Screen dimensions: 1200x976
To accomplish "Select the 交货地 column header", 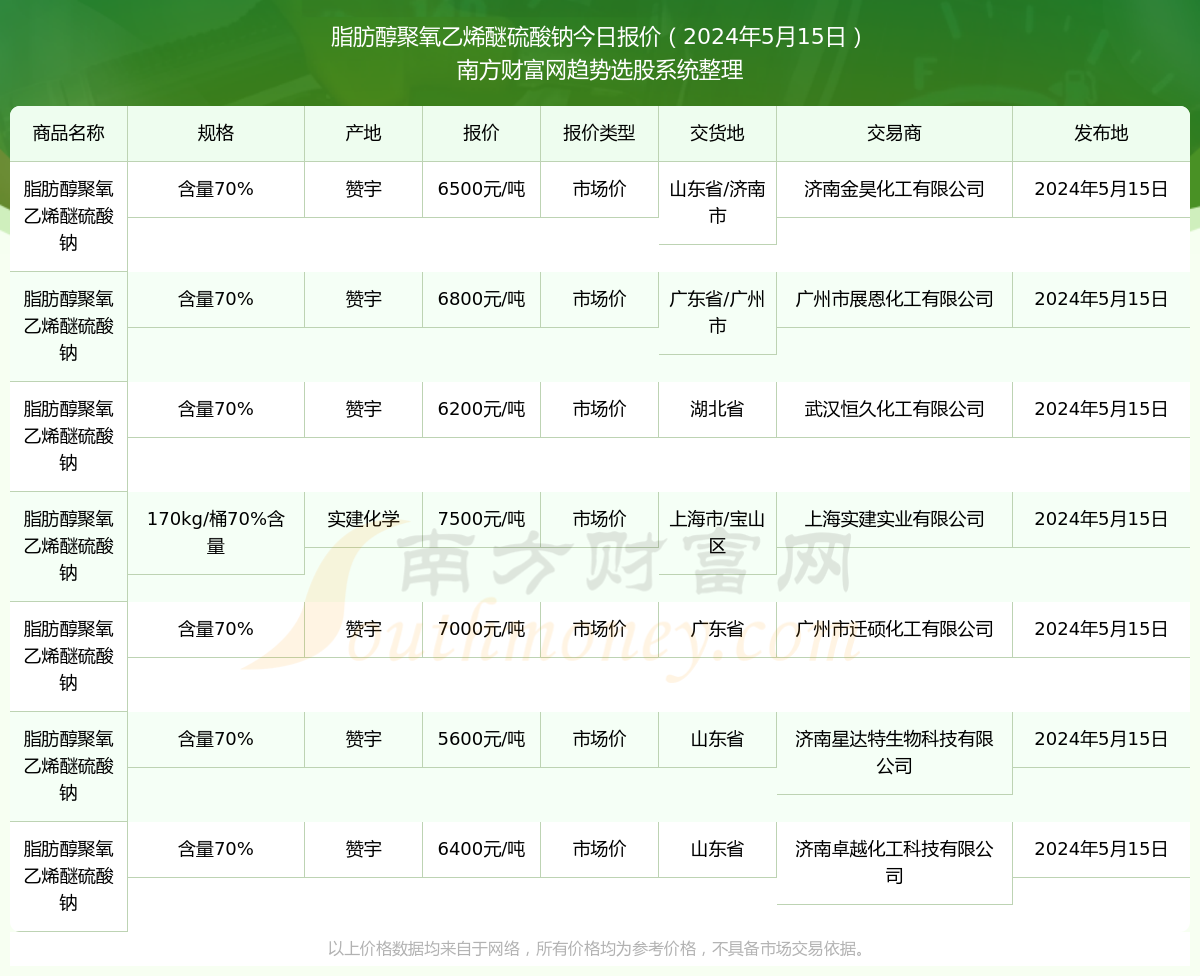I will [718, 133].
